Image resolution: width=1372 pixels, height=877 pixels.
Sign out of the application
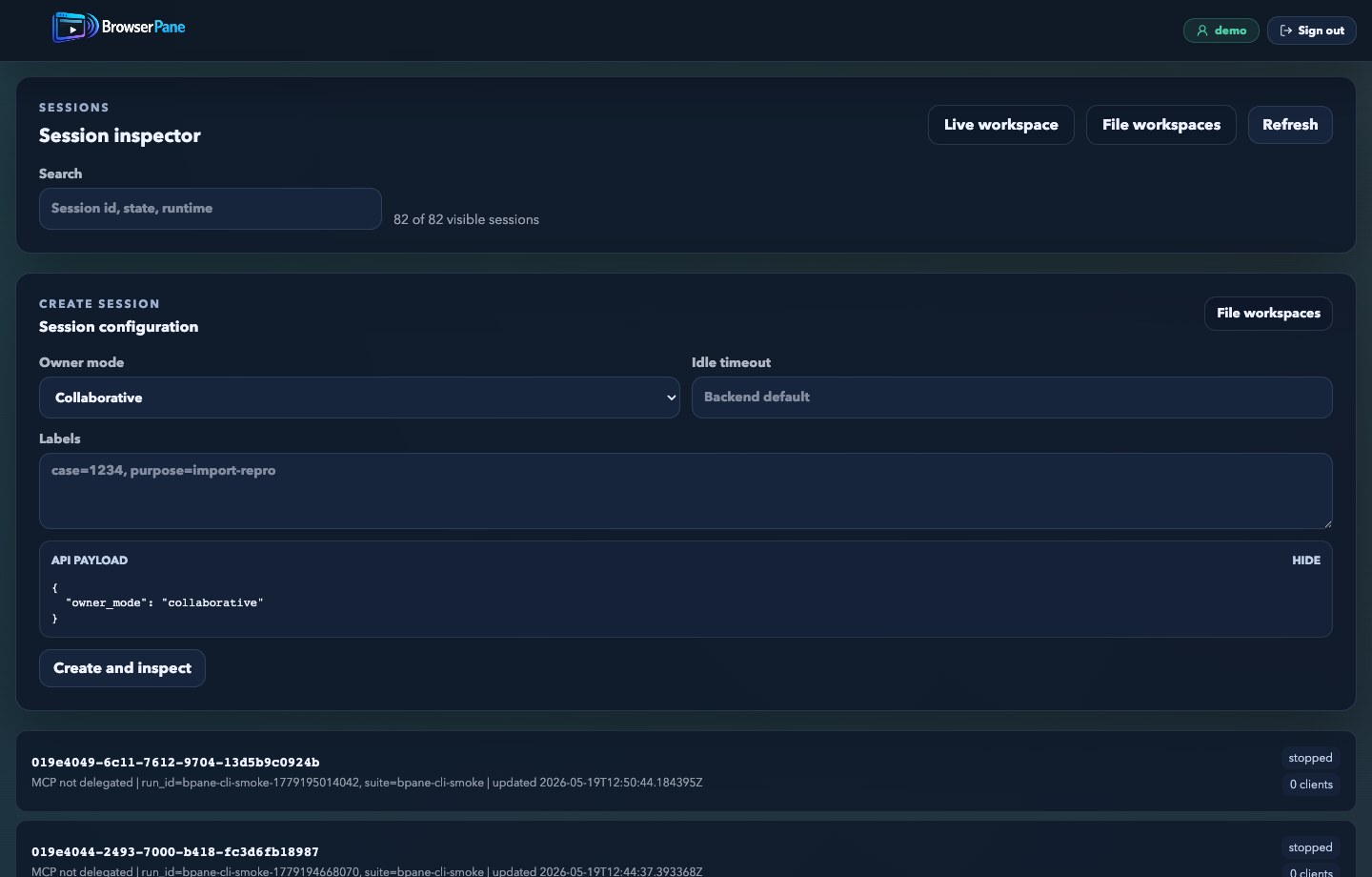click(x=1311, y=31)
